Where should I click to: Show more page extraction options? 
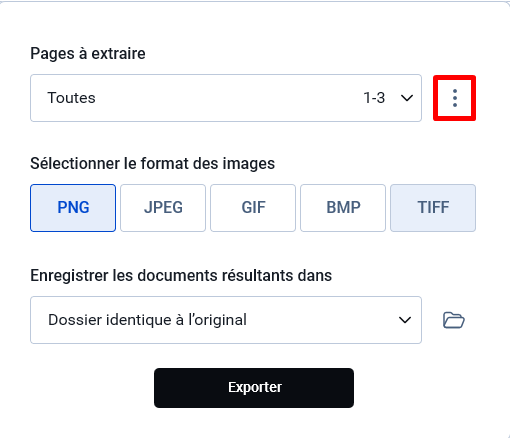(x=454, y=98)
